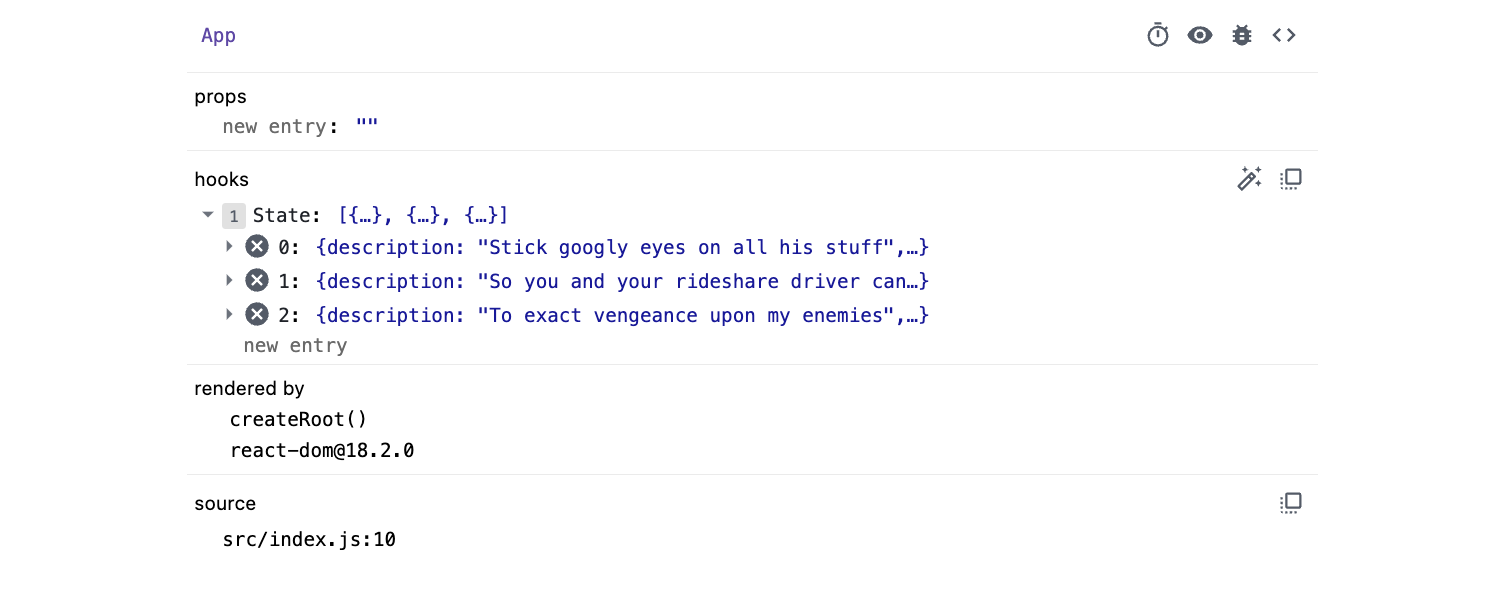Click the delete icon next to state entry 0
Image resolution: width=1507 pixels, height=592 pixels.
coord(257,247)
